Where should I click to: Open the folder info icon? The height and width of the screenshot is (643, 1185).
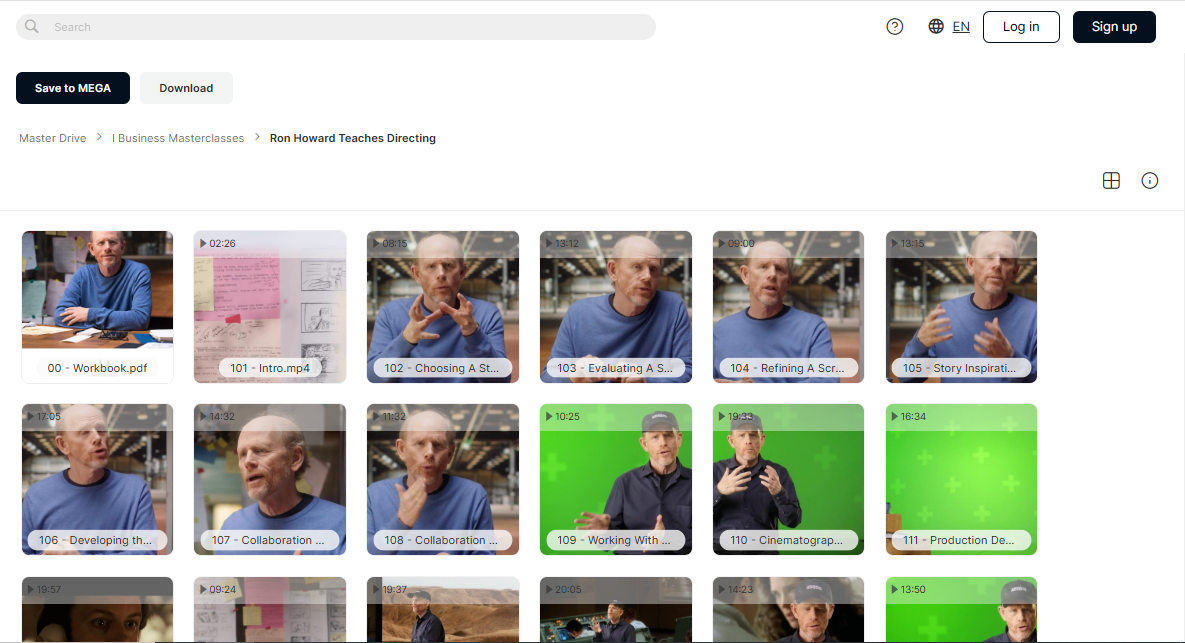click(1149, 181)
